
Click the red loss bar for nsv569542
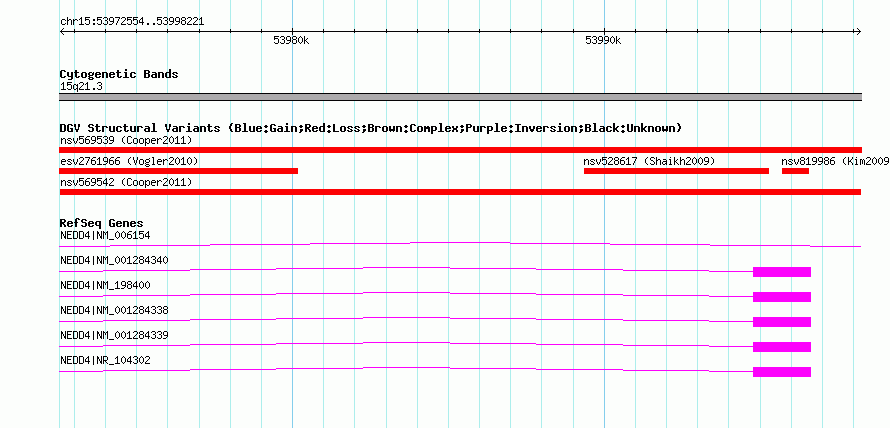point(460,192)
